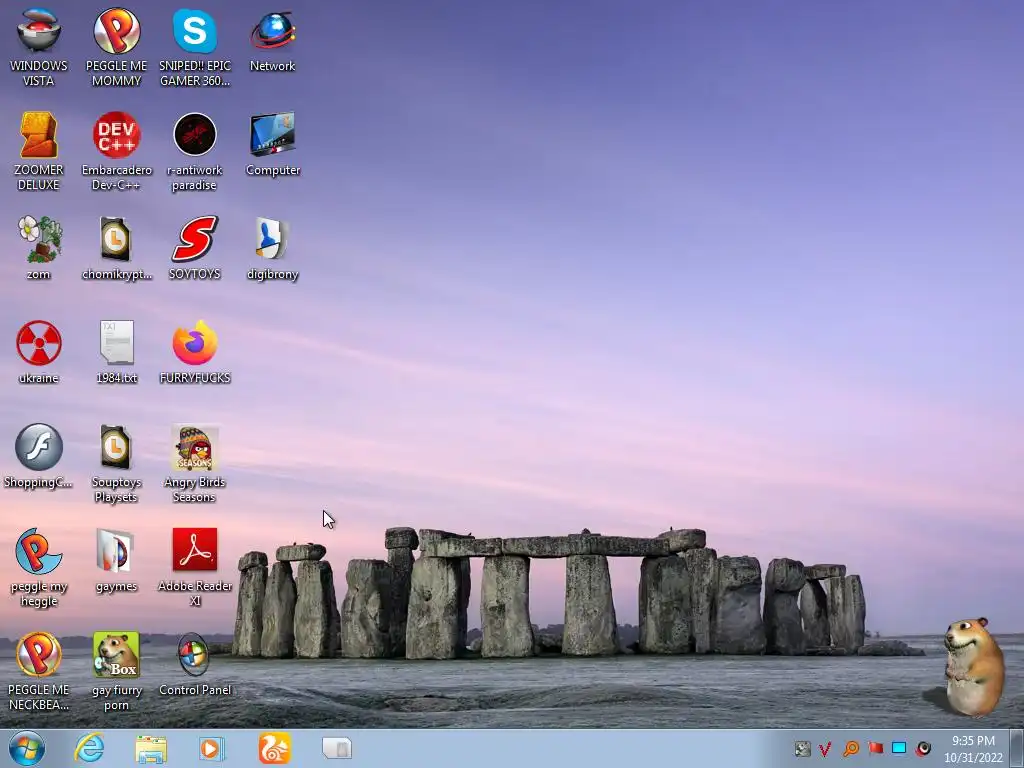Viewport: 1024px width, 768px height.
Task: Select the r-antiwork paradise icon
Action: 195,152
